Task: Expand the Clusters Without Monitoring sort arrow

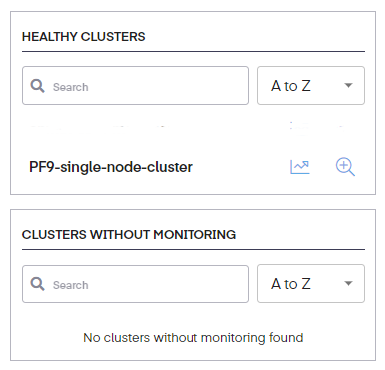Action: tap(348, 283)
